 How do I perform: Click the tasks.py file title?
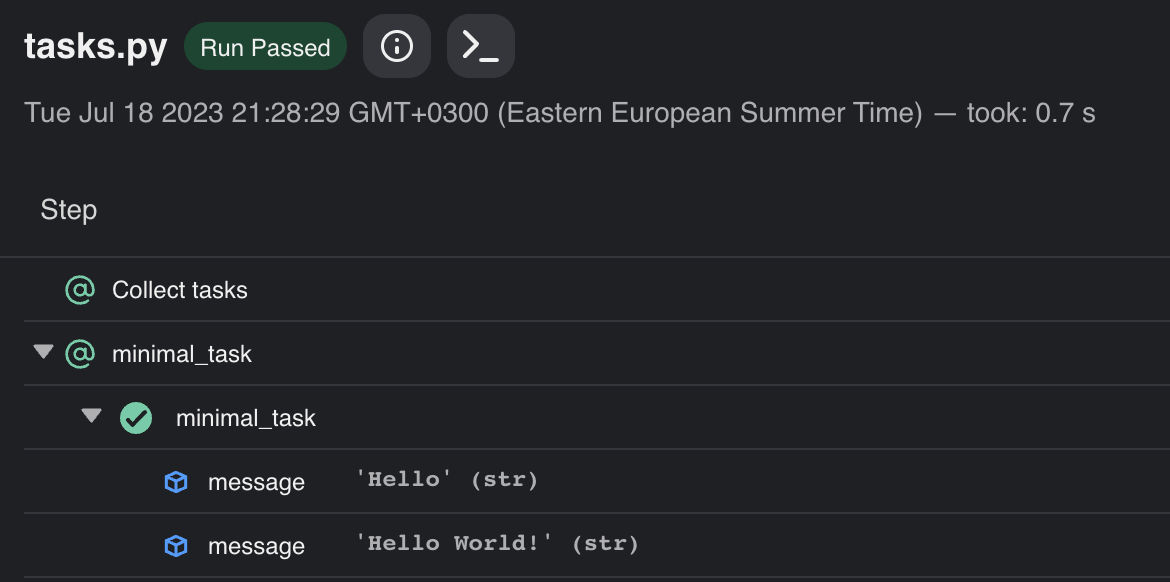[x=96, y=47]
